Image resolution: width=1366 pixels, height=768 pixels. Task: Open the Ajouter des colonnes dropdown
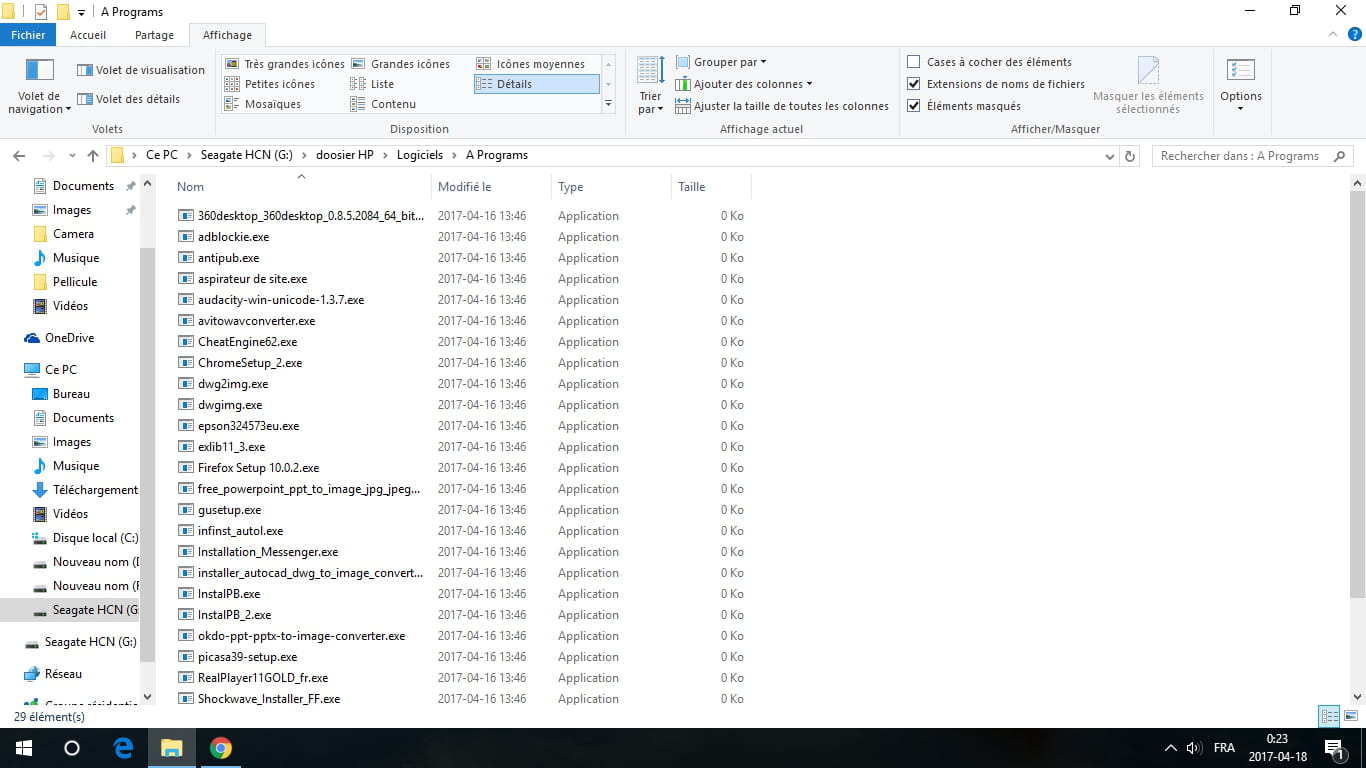[x=744, y=84]
